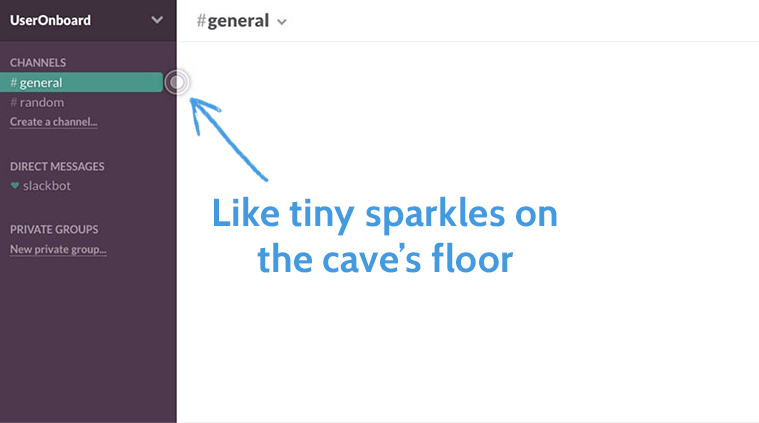The height and width of the screenshot is (423, 759).
Task: Click the hash symbol in the channel header title
Action: coord(201,20)
